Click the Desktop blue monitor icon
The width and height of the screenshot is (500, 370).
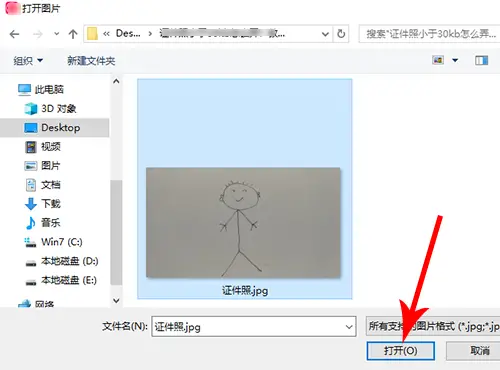(x=31, y=128)
